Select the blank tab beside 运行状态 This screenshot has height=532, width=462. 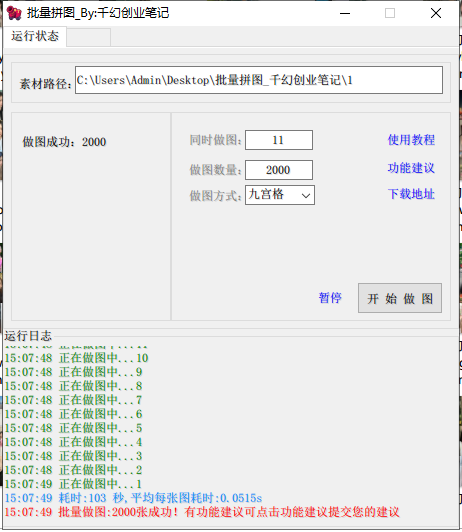click(x=89, y=37)
